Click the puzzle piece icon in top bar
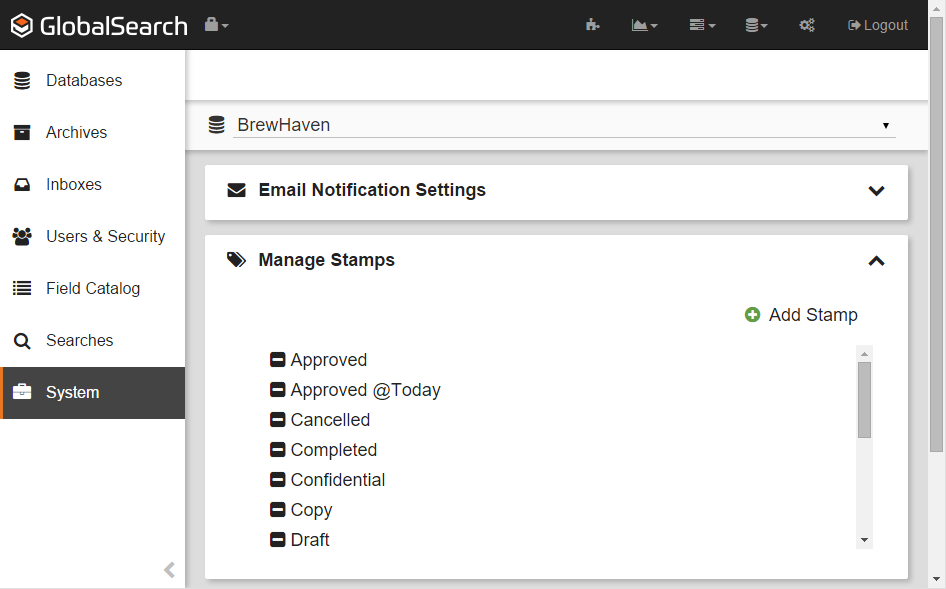Screen dimensions: 946x589 click(592, 25)
